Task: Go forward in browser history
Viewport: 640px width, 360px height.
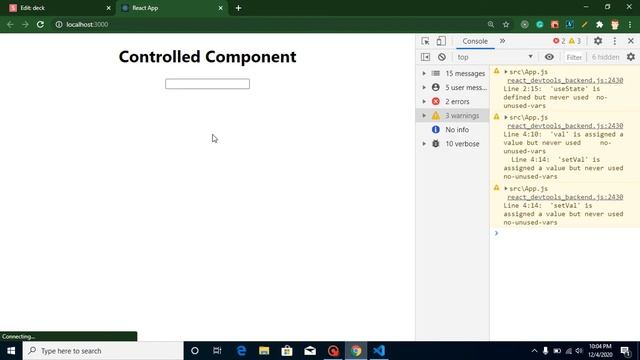Action: 25,24
